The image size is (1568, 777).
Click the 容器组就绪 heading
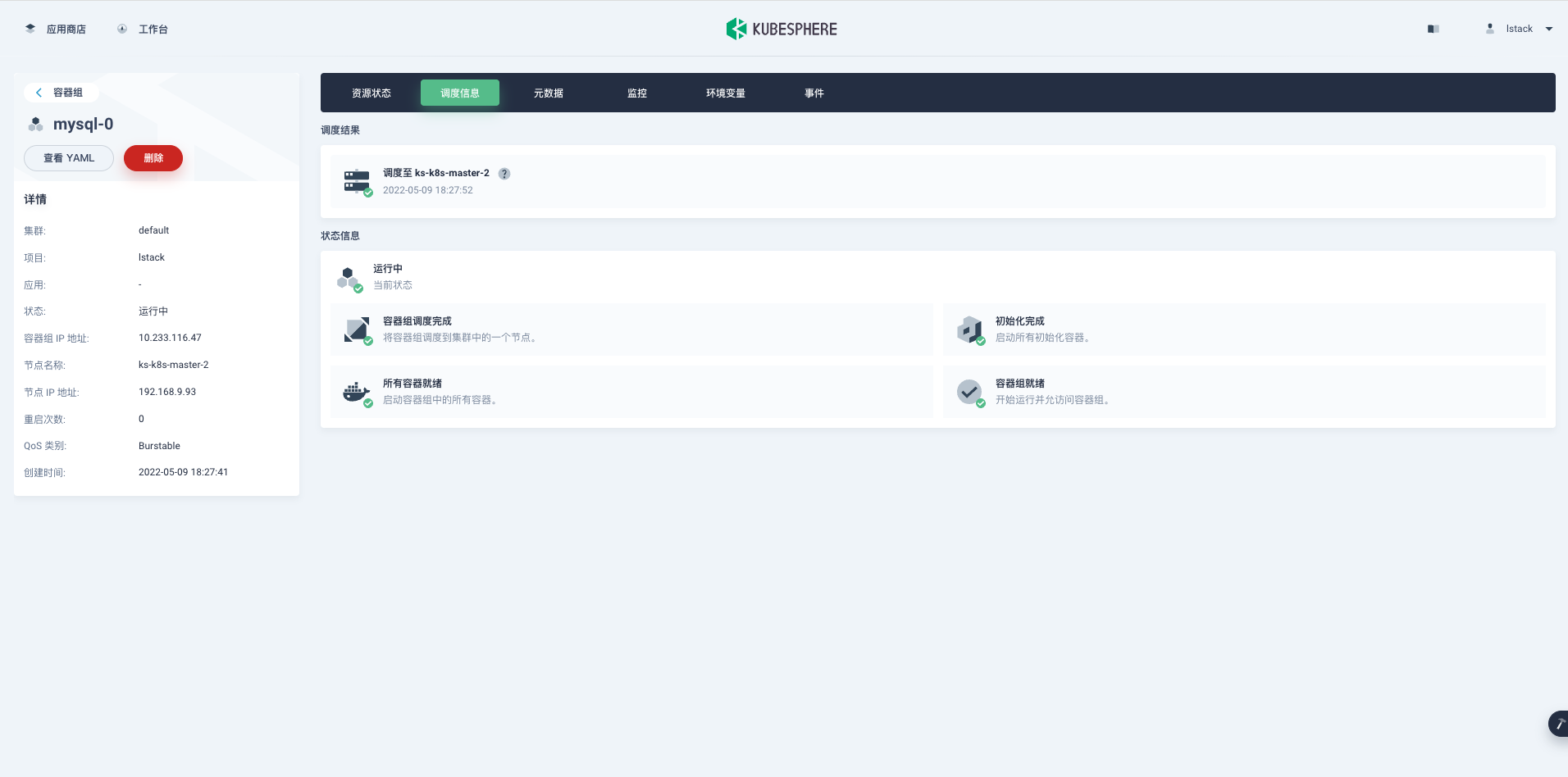point(1020,384)
